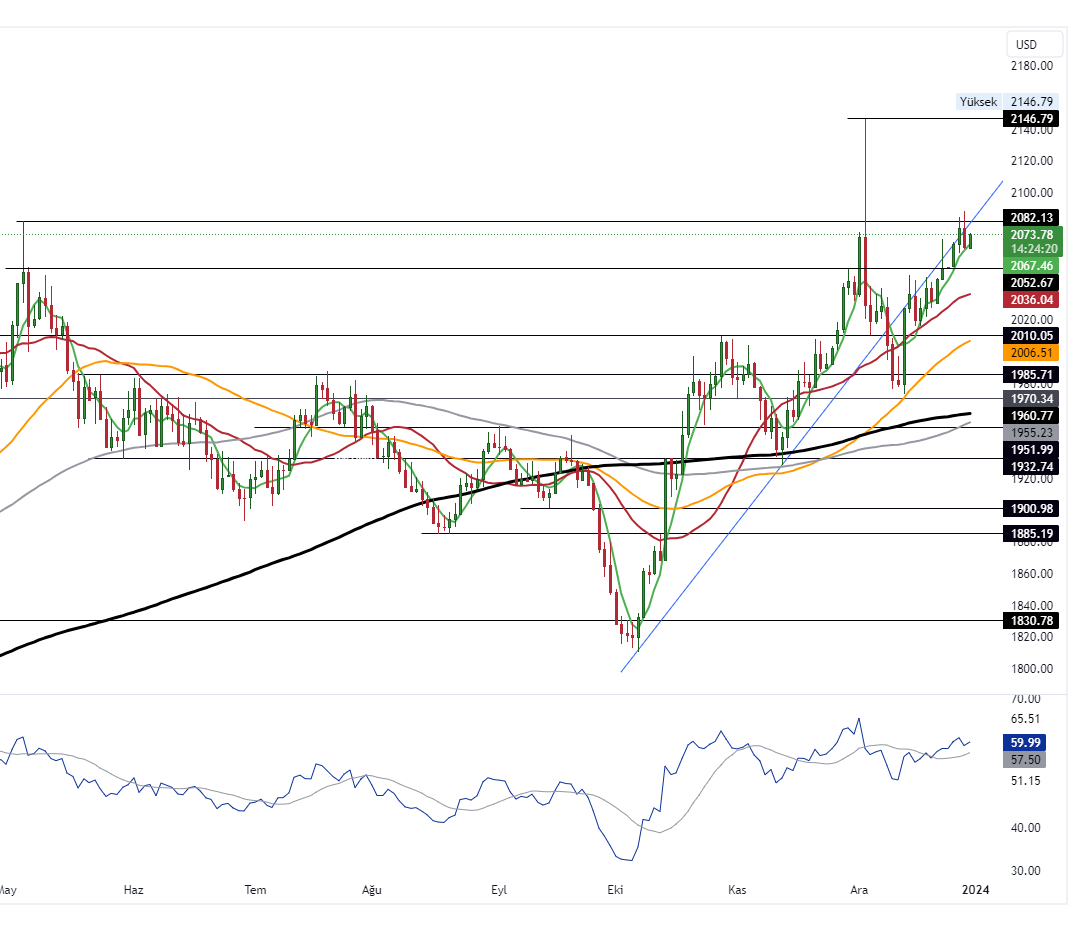Click the black 1960.77 moving average label
The image size is (1077, 939).
1030,416
